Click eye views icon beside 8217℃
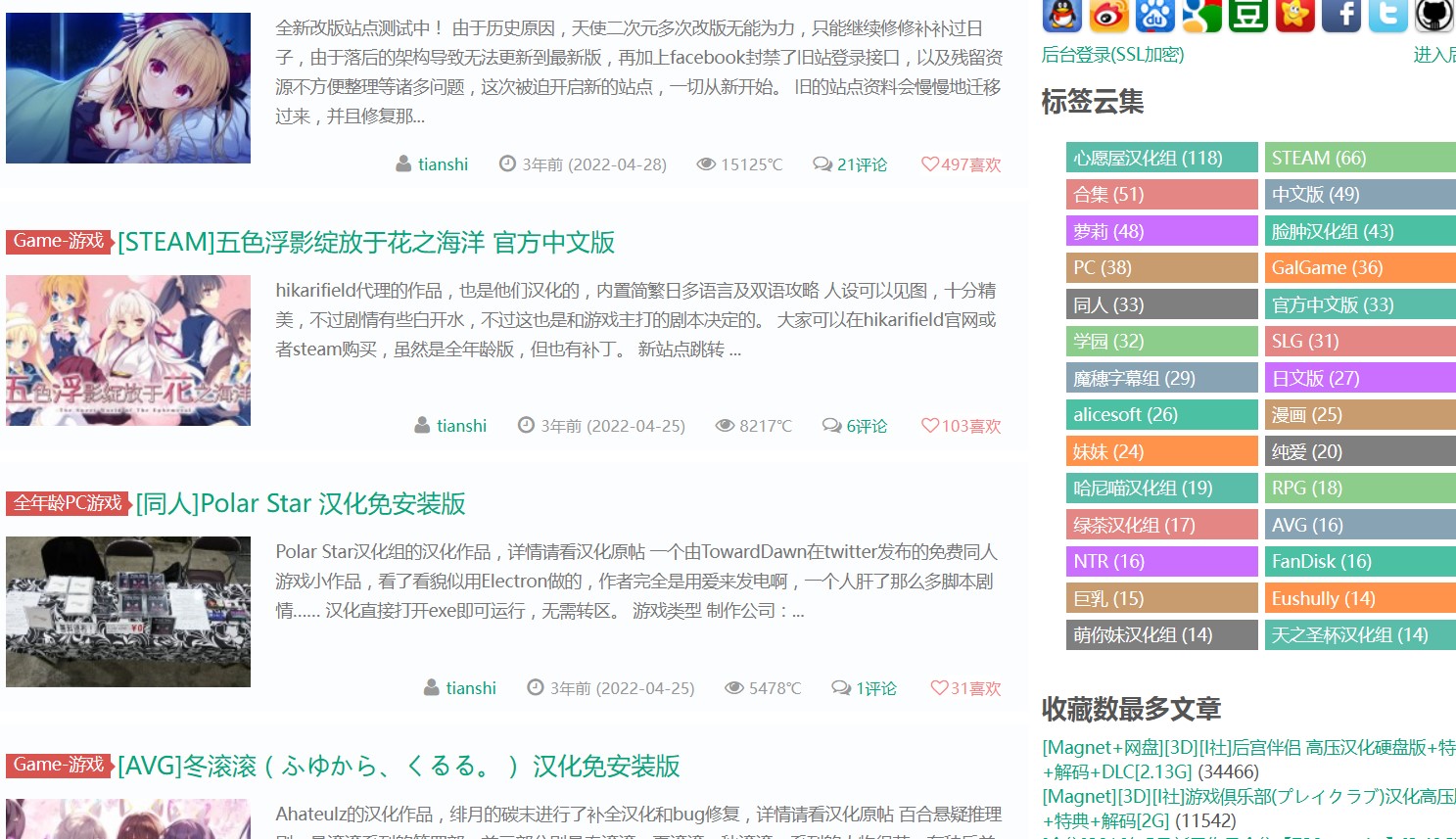 pyautogui.click(x=725, y=426)
